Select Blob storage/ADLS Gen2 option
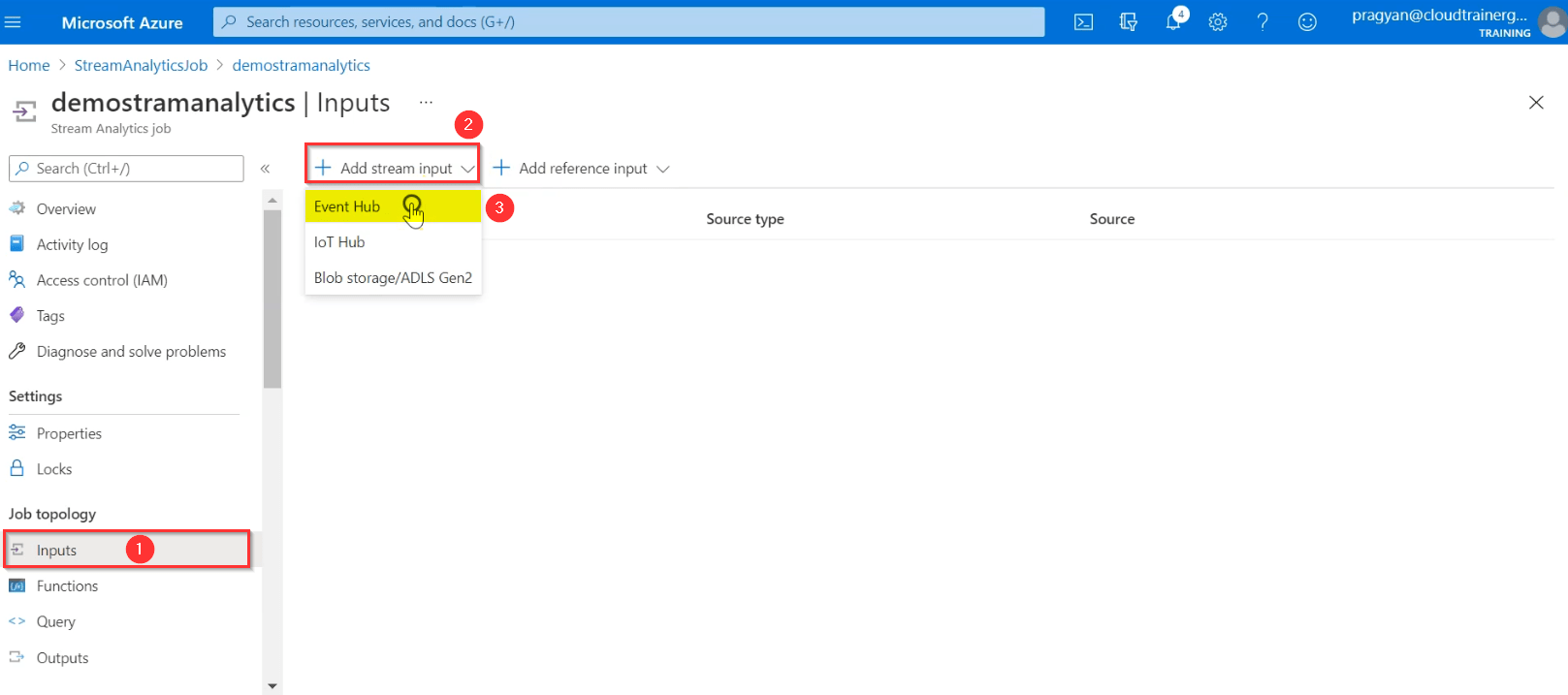The image size is (1568, 695). [x=393, y=278]
